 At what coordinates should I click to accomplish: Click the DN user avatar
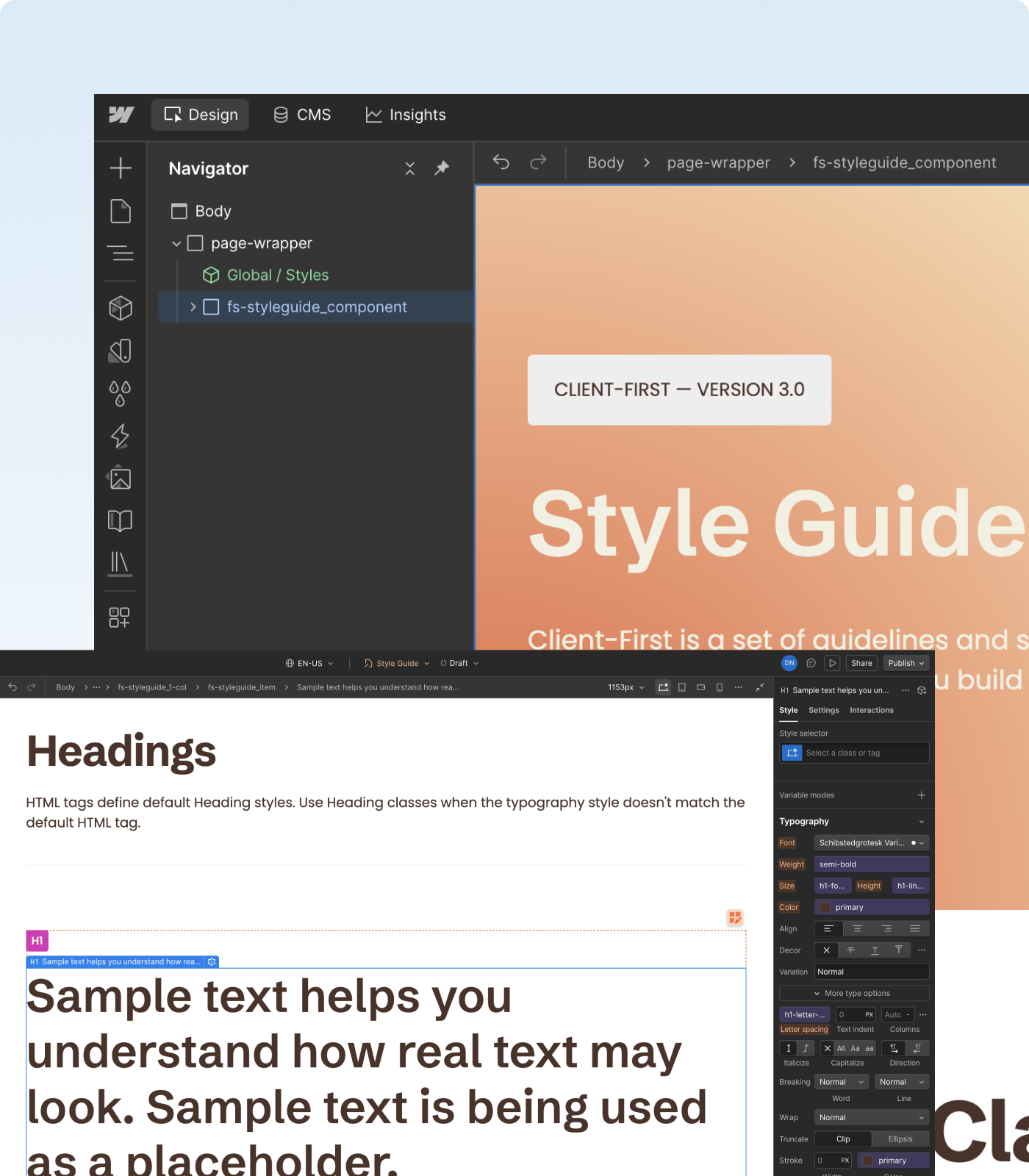pyautogui.click(x=789, y=663)
